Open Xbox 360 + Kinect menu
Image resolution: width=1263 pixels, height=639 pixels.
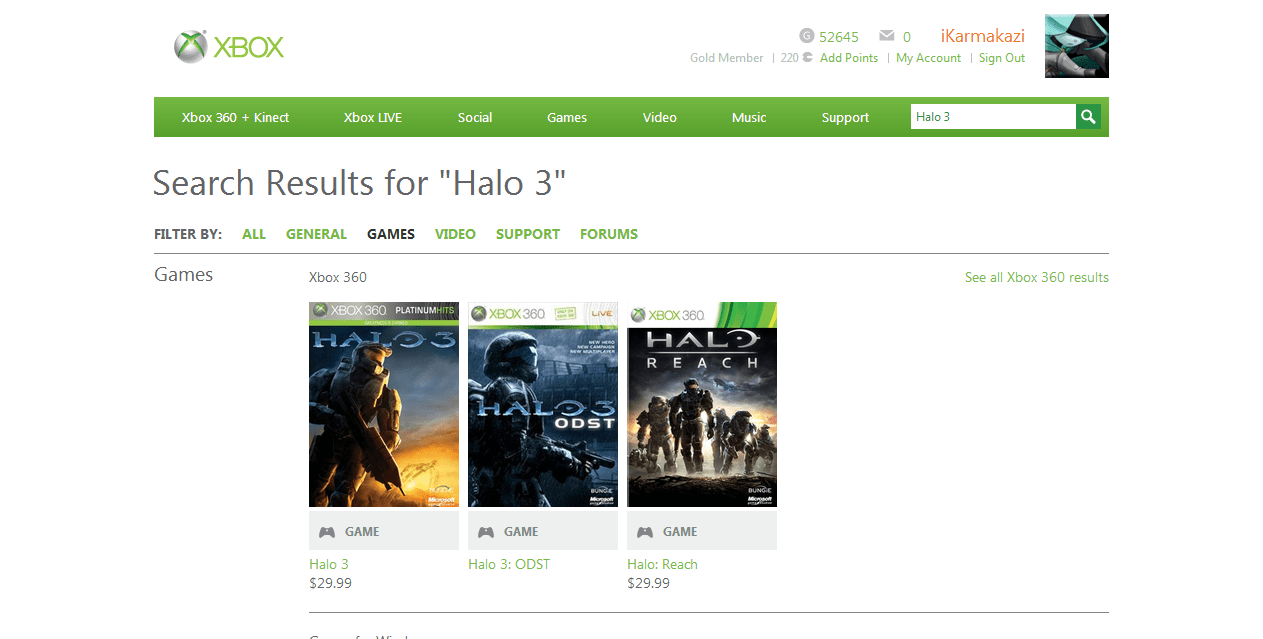tap(235, 117)
